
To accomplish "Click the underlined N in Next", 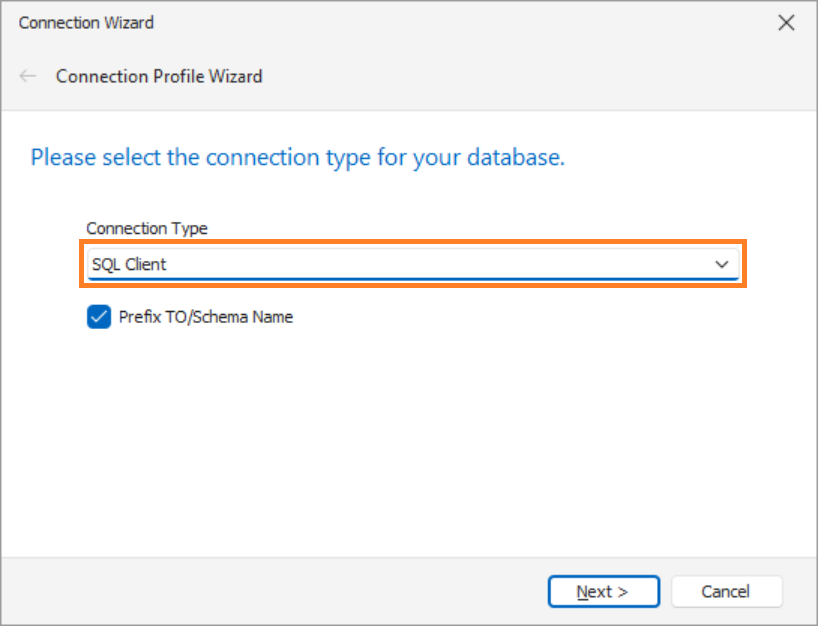I will pyautogui.click(x=582, y=592).
